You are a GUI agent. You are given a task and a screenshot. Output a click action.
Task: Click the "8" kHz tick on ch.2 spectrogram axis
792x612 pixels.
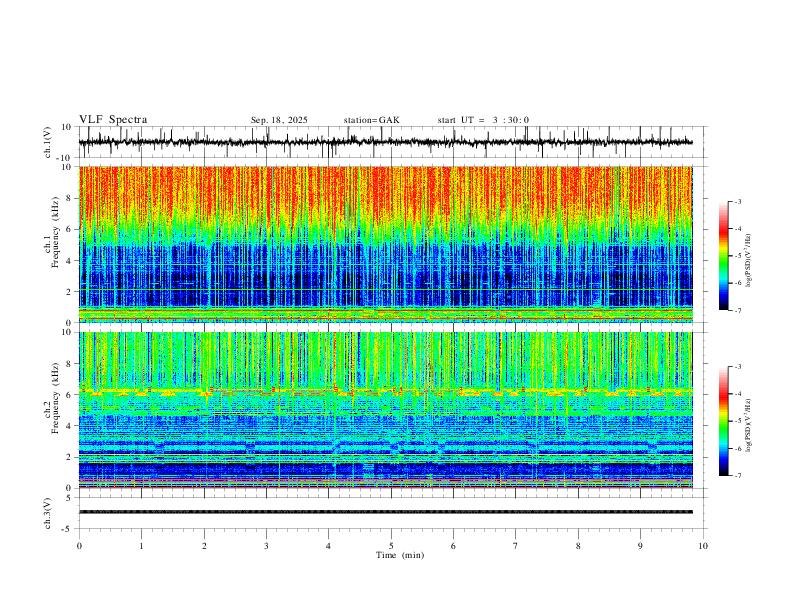pyautogui.click(x=69, y=364)
